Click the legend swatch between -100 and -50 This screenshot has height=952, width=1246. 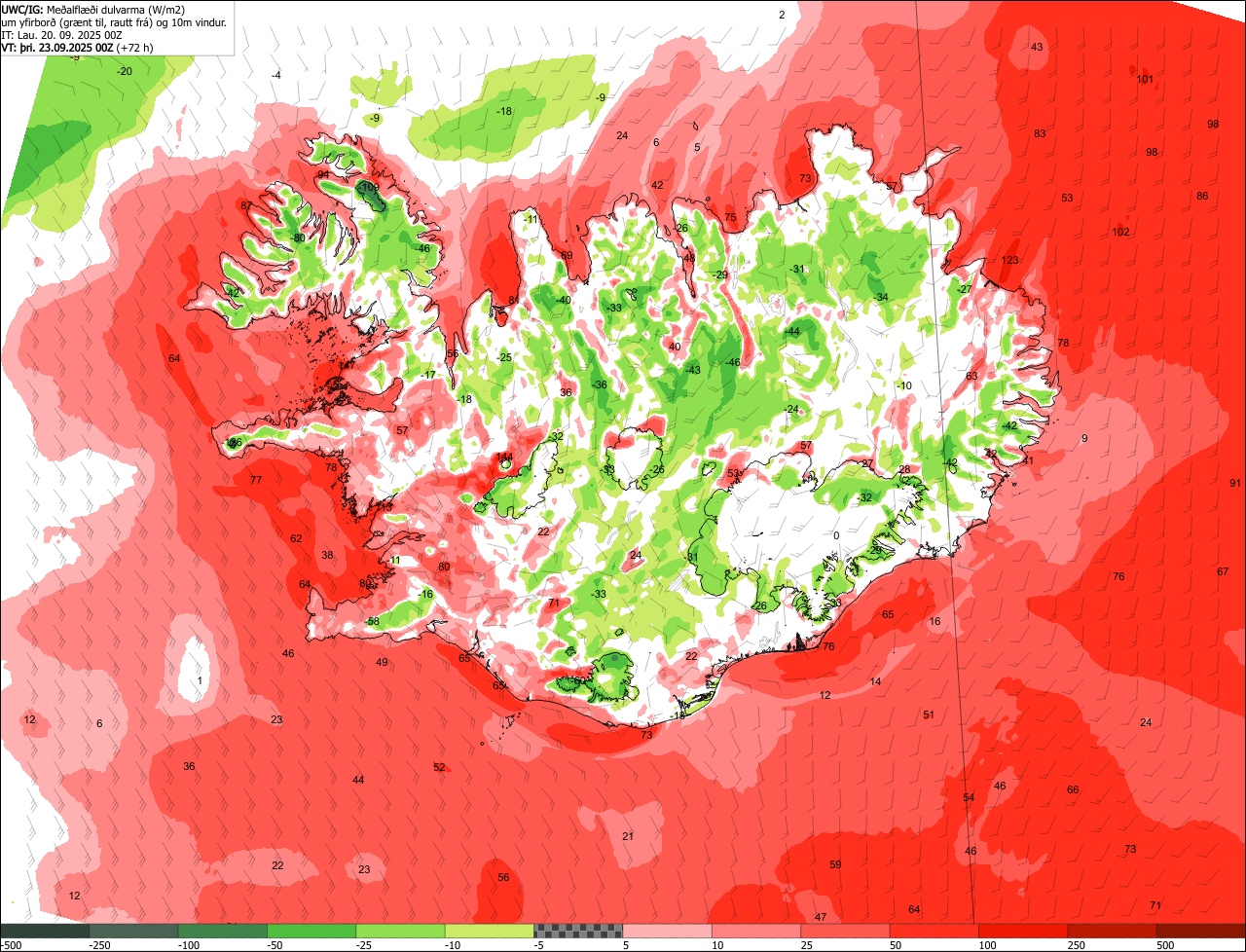(x=223, y=931)
